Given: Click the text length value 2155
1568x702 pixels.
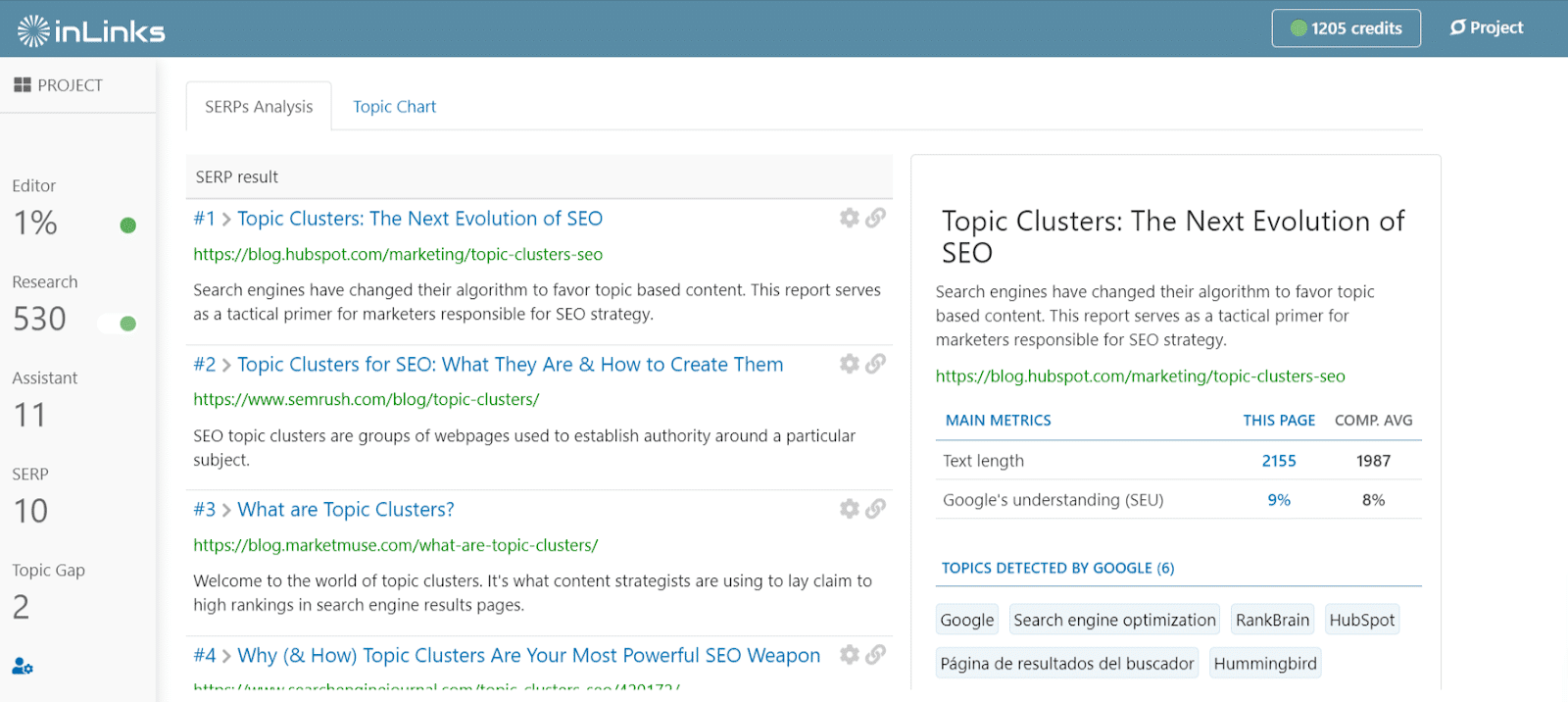Looking at the screenshot, I should (x=1279, y=461).
